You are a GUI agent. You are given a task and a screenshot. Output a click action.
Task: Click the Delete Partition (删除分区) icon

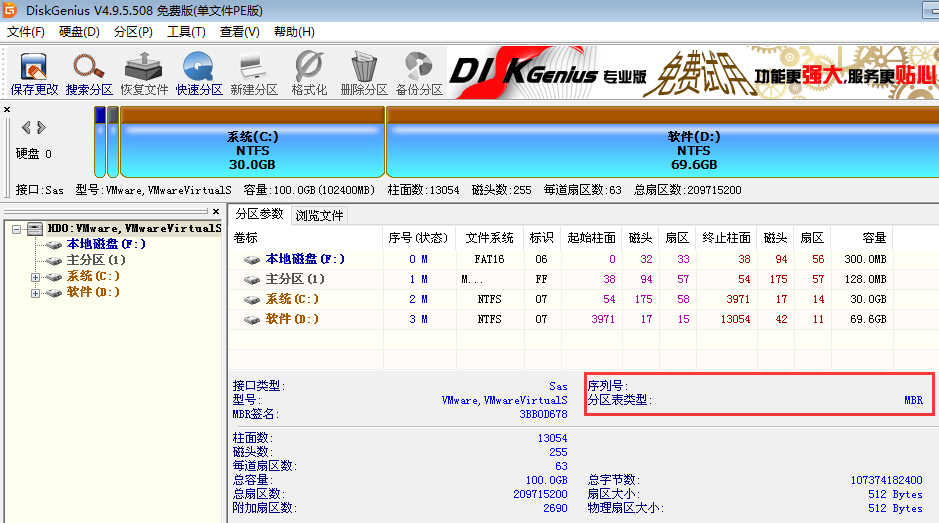click(x=363, y=73)
